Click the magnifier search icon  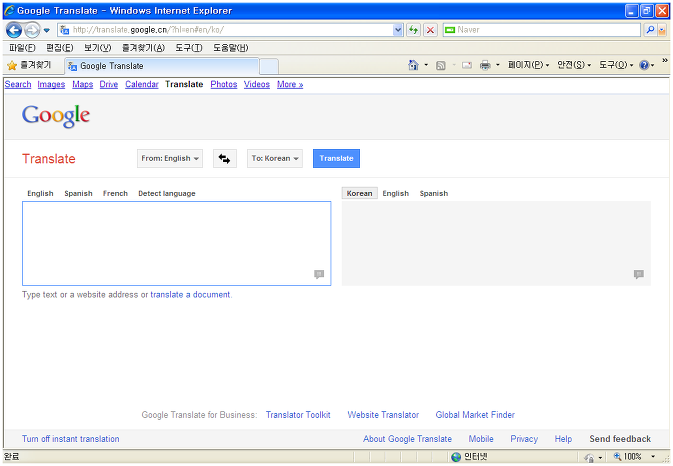pyautogui.click(x=650, y=30)
